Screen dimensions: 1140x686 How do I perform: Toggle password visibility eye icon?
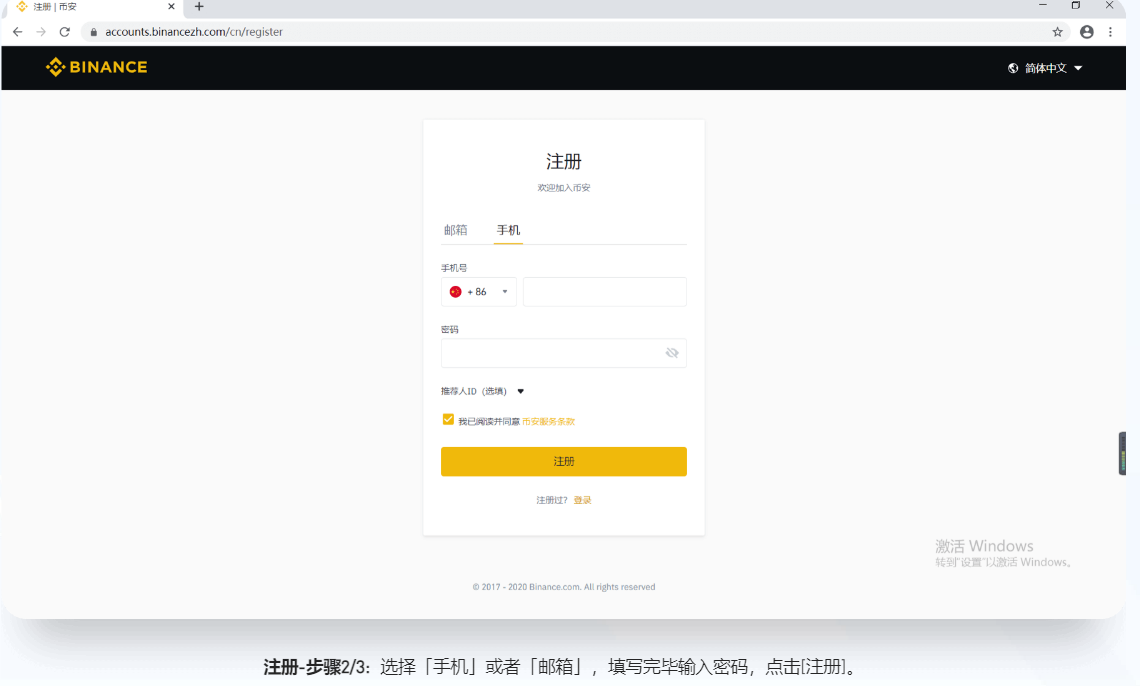(672, 353)
